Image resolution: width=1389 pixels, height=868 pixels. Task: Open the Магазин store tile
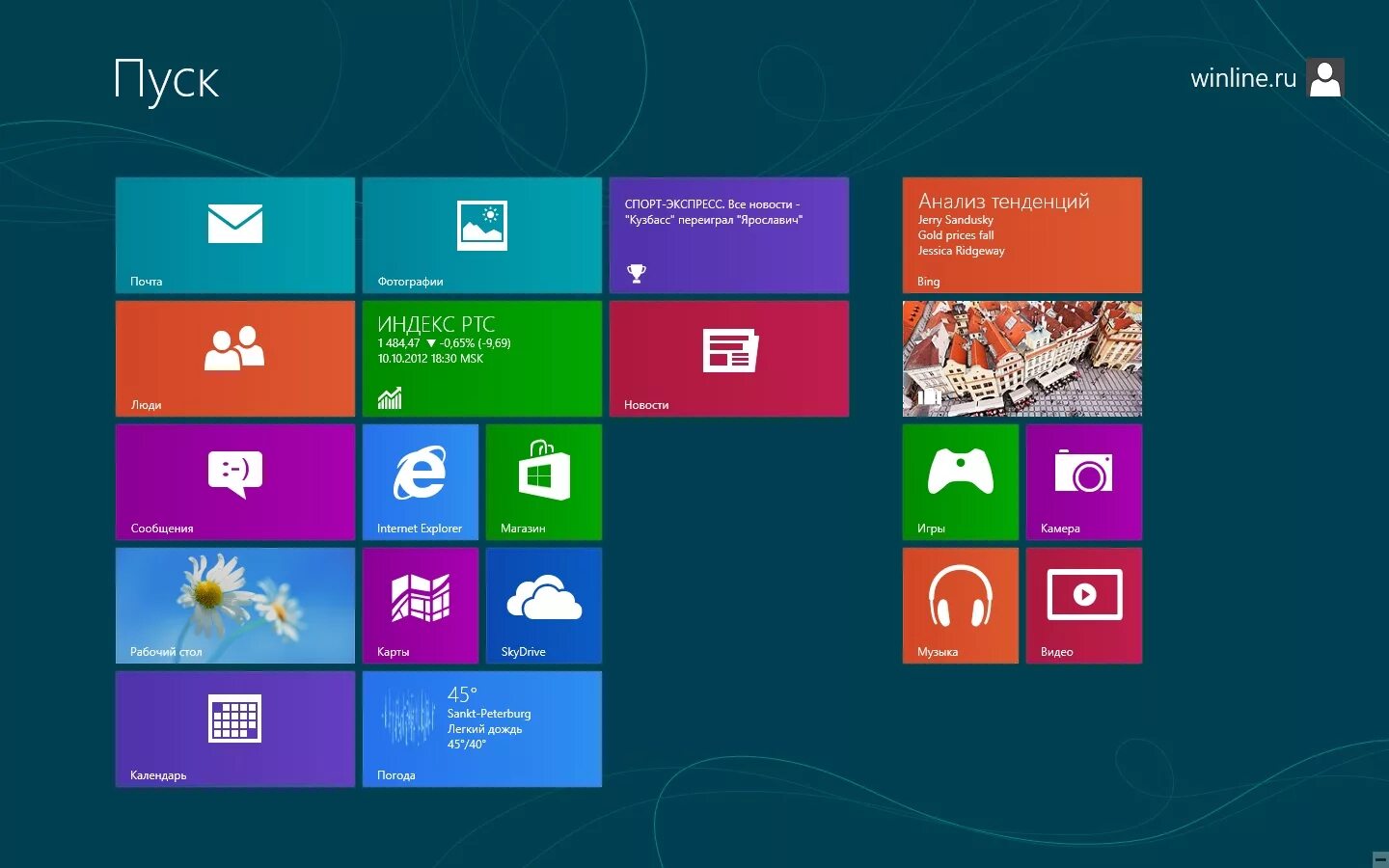coord(544,482)
